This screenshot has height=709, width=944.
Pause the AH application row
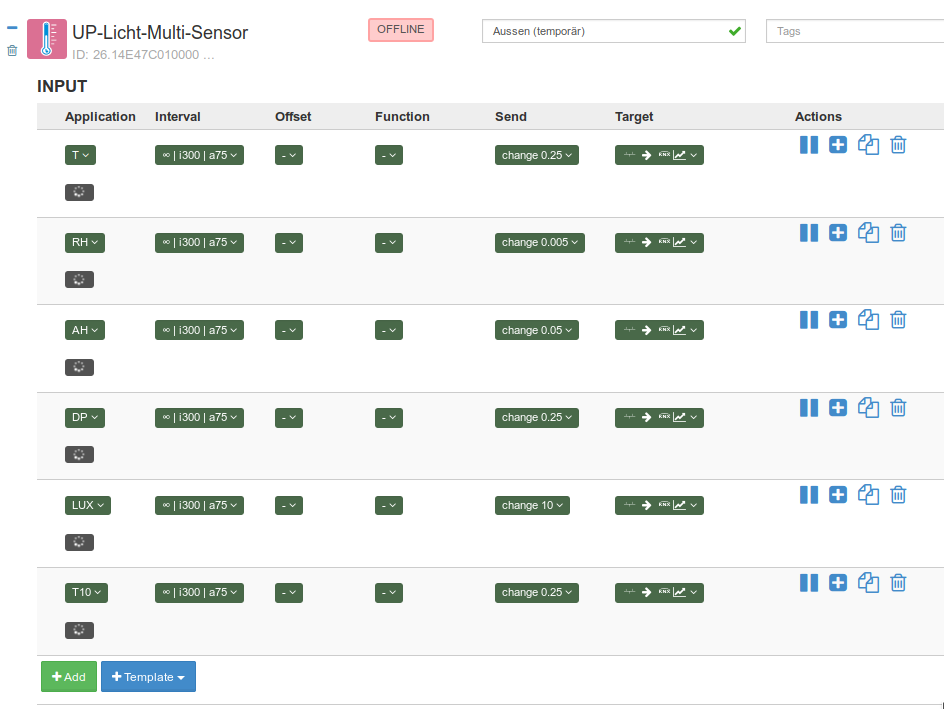click(x=809, y=320)
